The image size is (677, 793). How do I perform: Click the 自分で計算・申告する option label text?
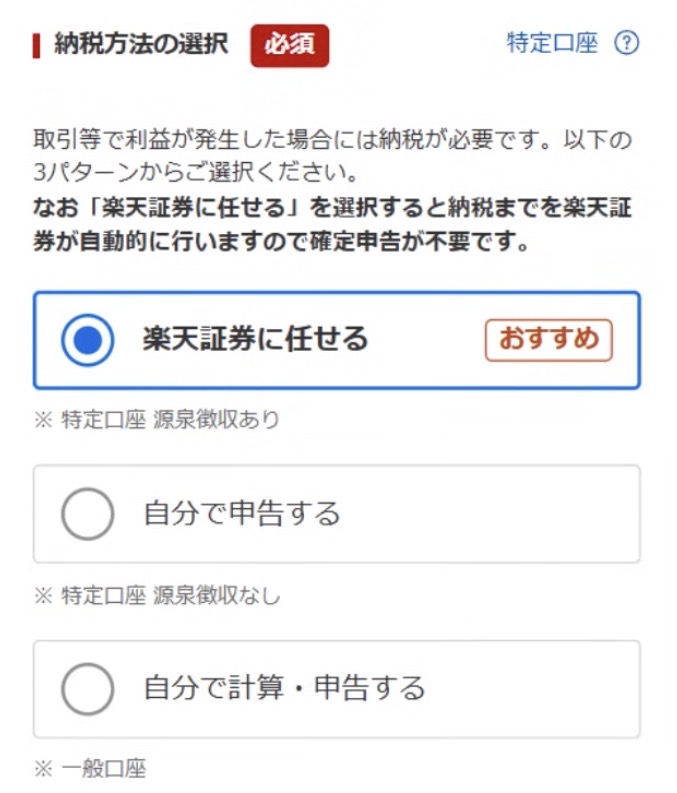coord(285,689)
